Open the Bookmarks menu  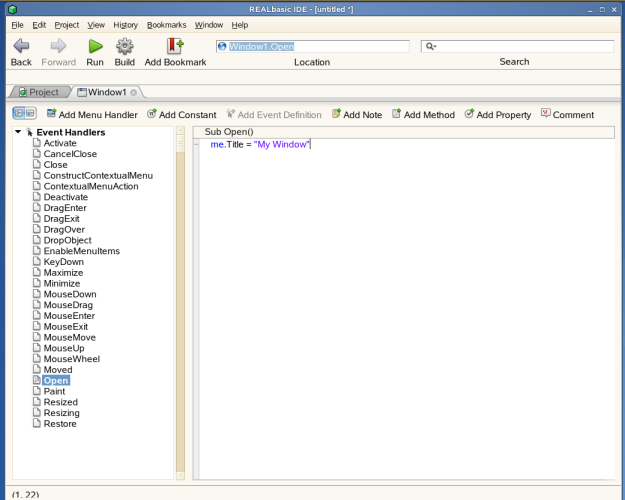pos(167,25)
